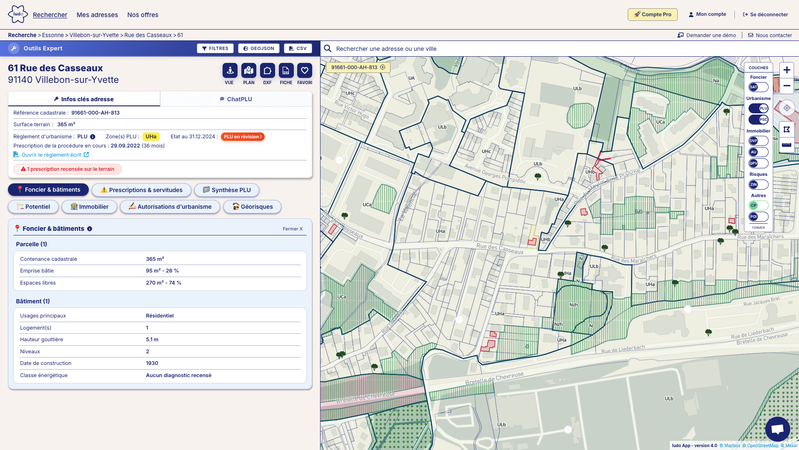Open the chat support bubble
Screen dimensions: 799x450
point(777,428)
